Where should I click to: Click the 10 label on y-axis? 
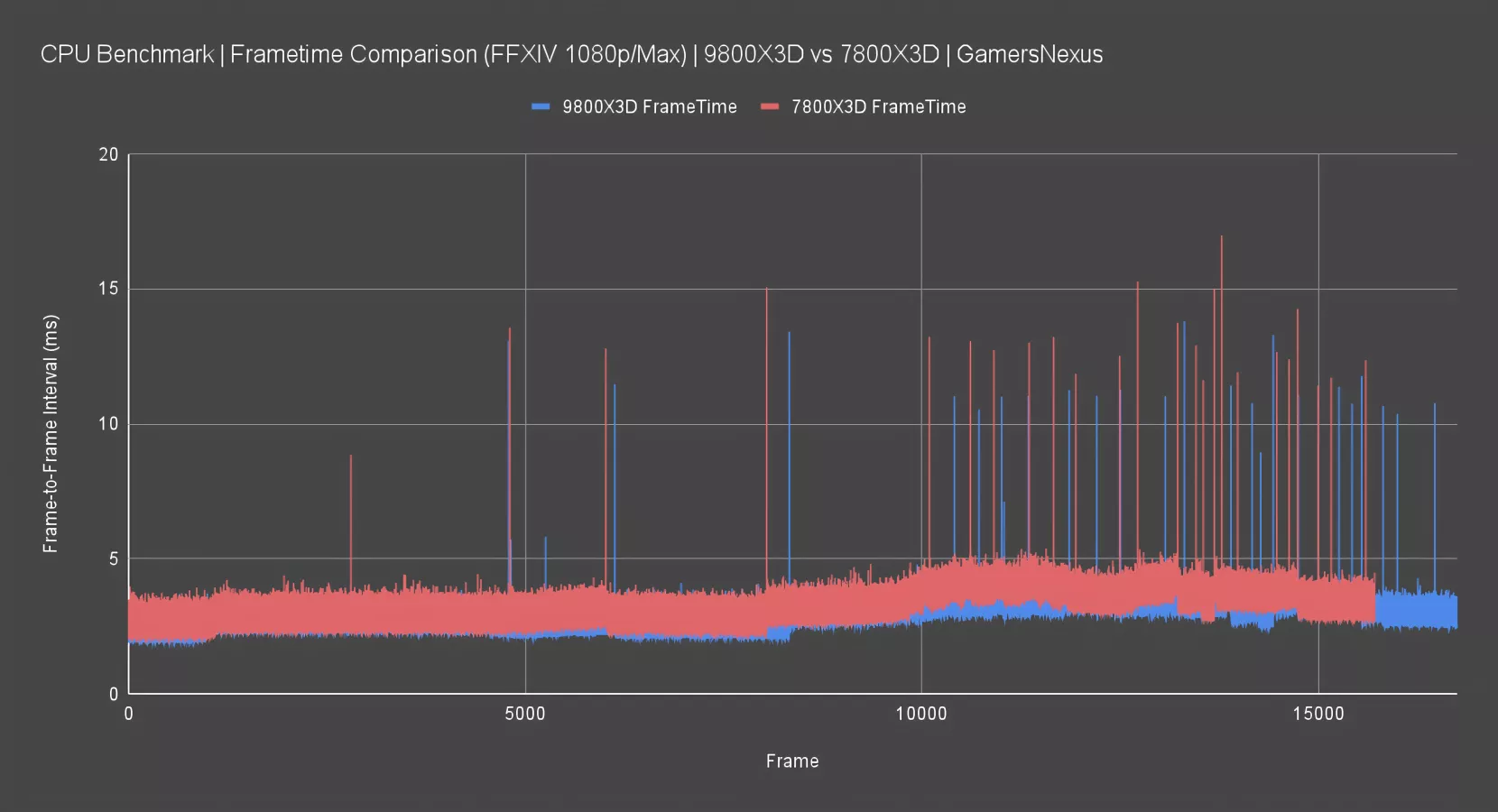pos(108,424)
